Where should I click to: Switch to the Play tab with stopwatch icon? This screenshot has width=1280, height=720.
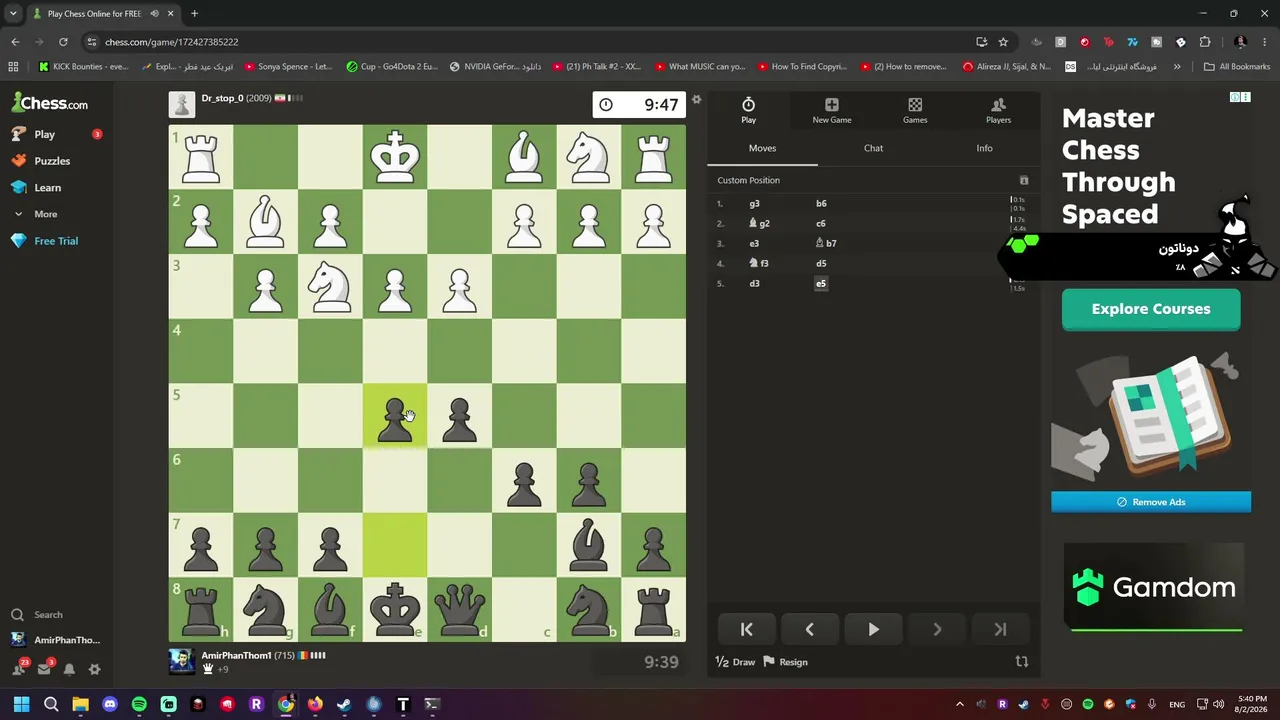[748, 110]
